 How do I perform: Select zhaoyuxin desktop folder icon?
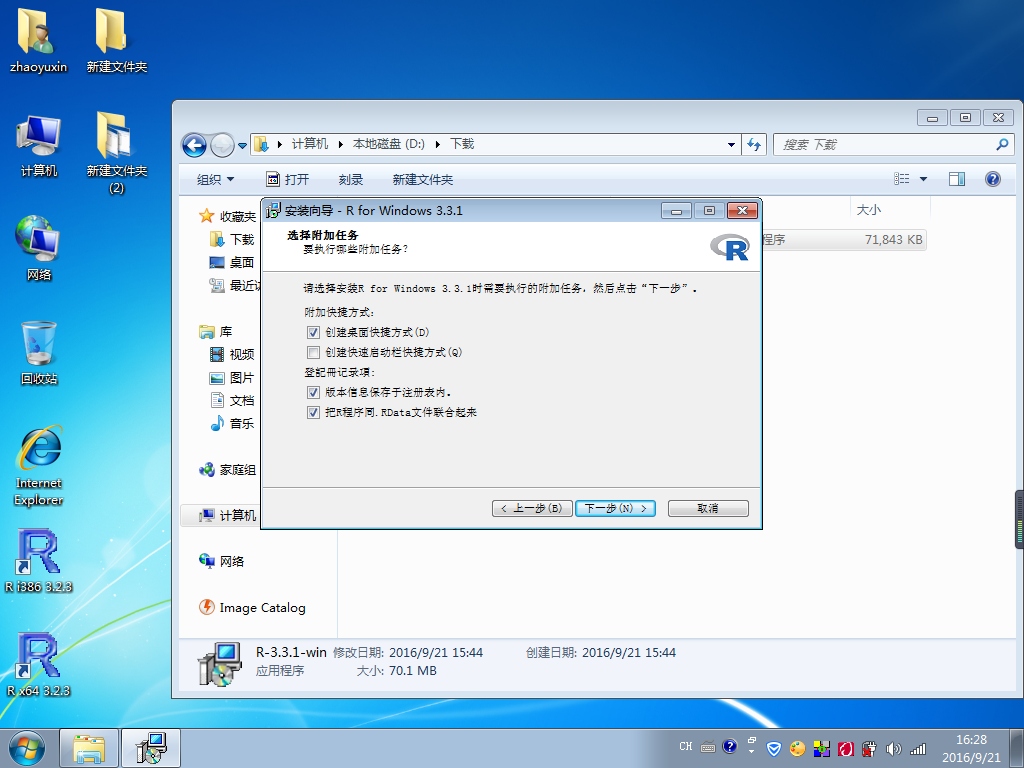click(x=39, y=40)
